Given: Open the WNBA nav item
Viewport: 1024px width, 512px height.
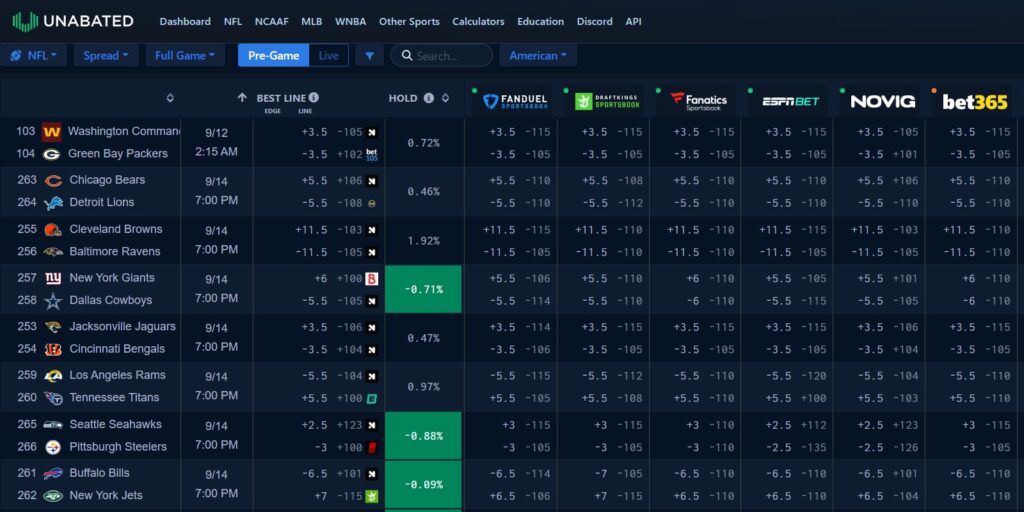Looking at the screenshot, I should point(351,22).
